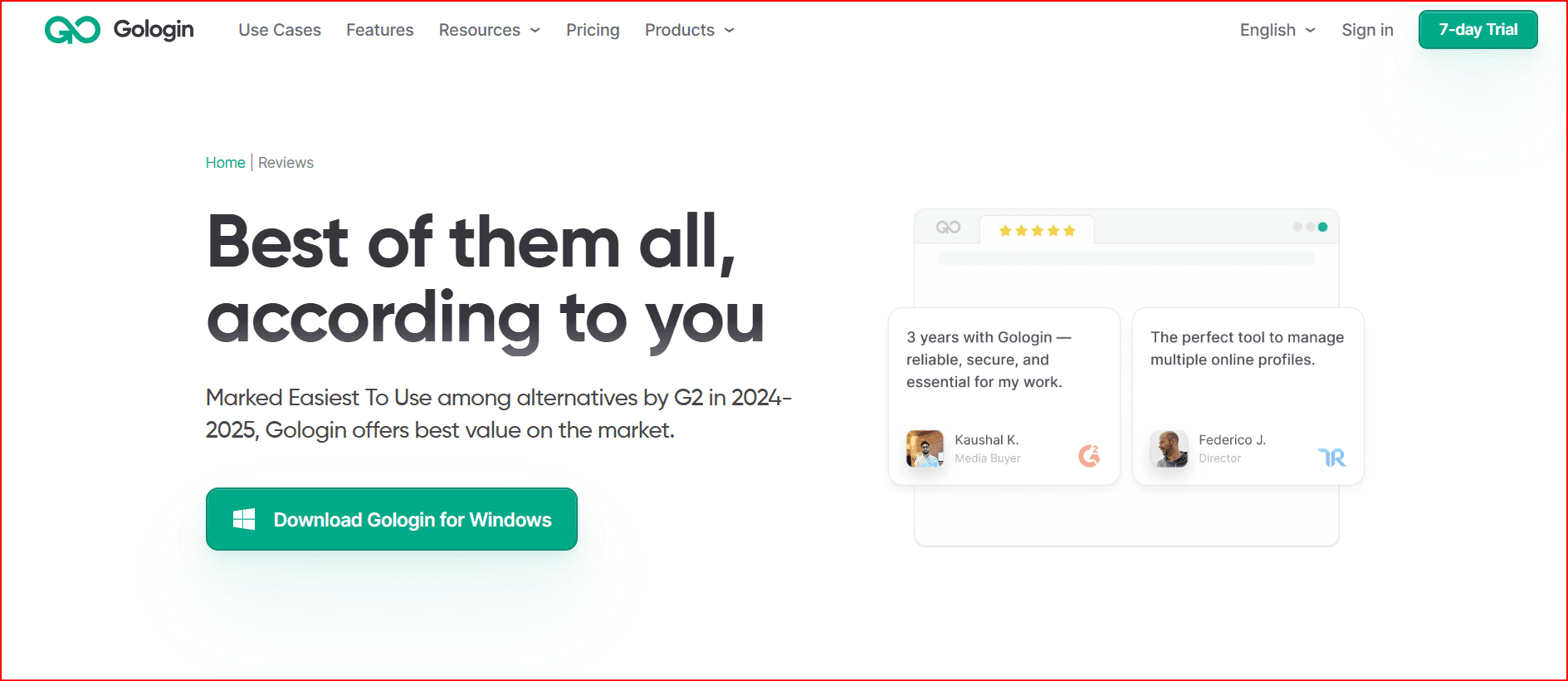1568x681 pixels.
Task: Click the TrustRadius logo on Federico's review
Action: tap(1331, 457)
